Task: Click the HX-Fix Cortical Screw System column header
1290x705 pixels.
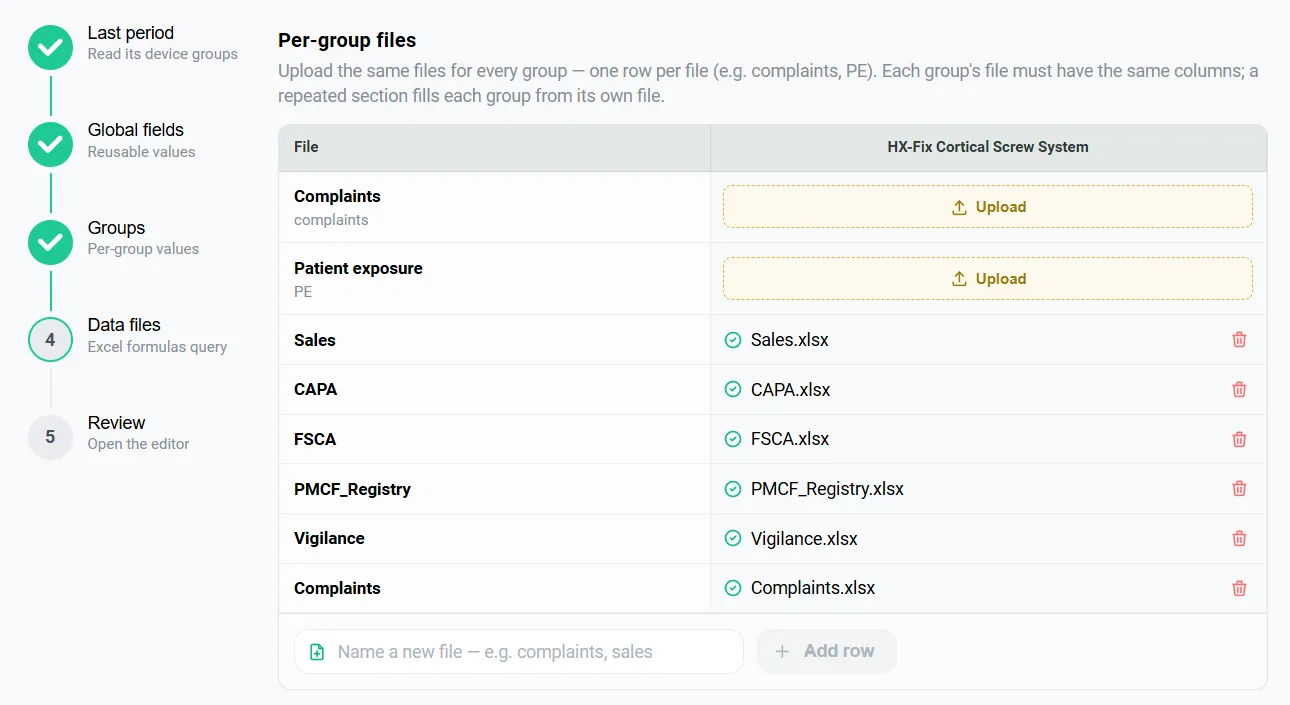Action: tap(988, 147)
